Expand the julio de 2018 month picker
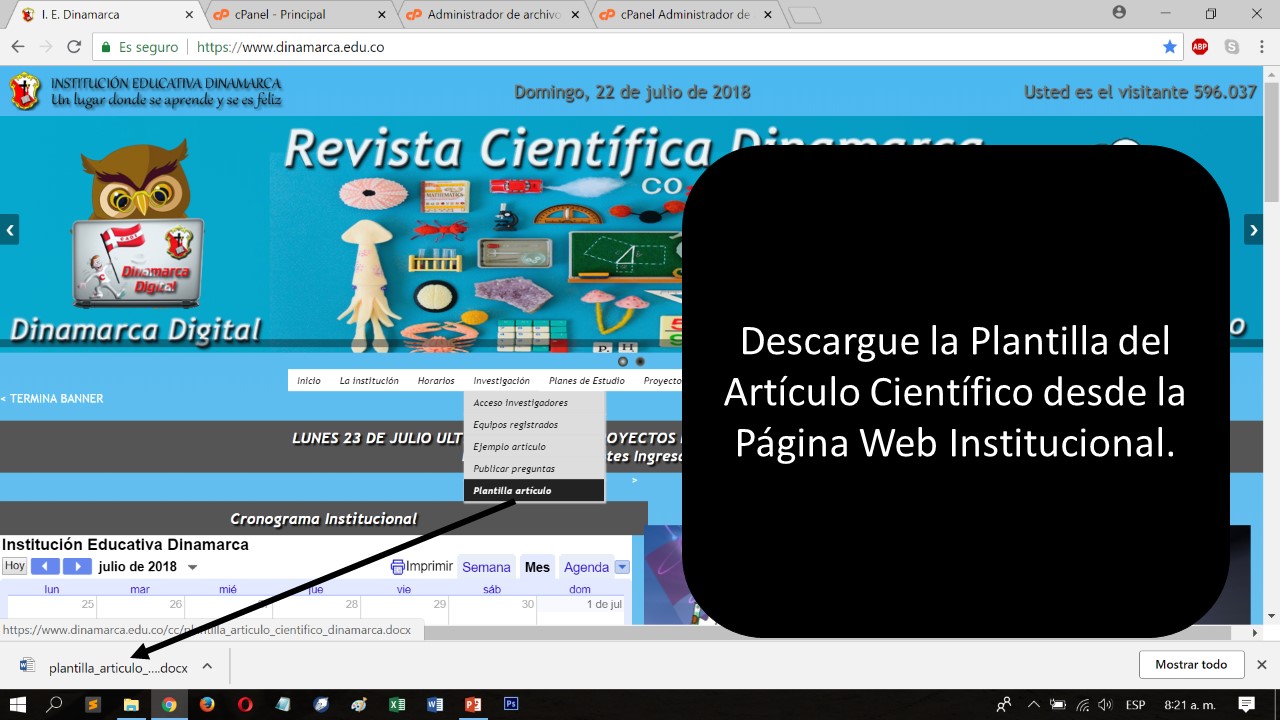Viewport: 1280px width, 720px height. point(193,567)
